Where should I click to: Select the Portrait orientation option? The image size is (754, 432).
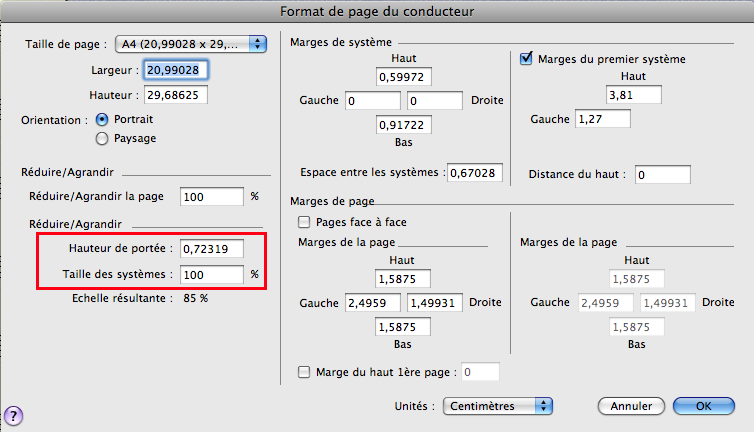102,119
